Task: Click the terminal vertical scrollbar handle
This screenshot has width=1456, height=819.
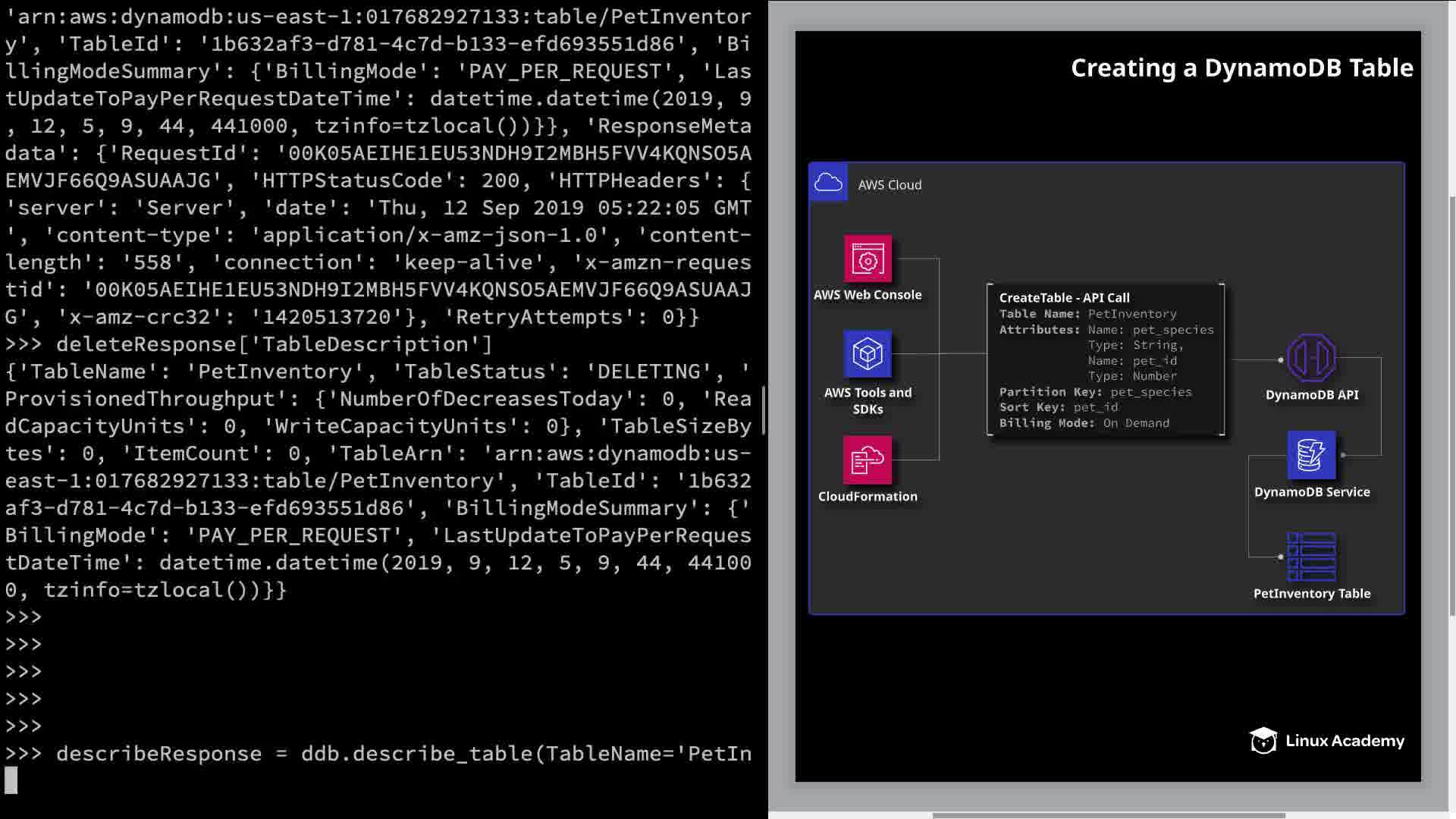Action: tap(764, 409)
